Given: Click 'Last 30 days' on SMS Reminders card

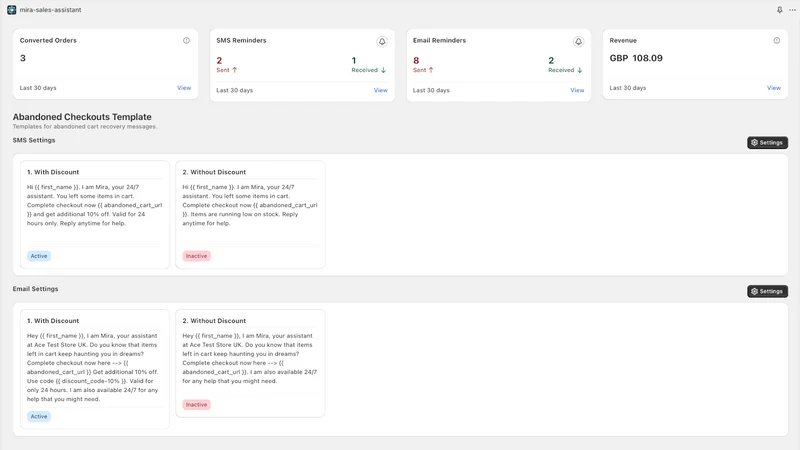Looking at the screenshot, I should pyautogui.click(x=235, y=90).
